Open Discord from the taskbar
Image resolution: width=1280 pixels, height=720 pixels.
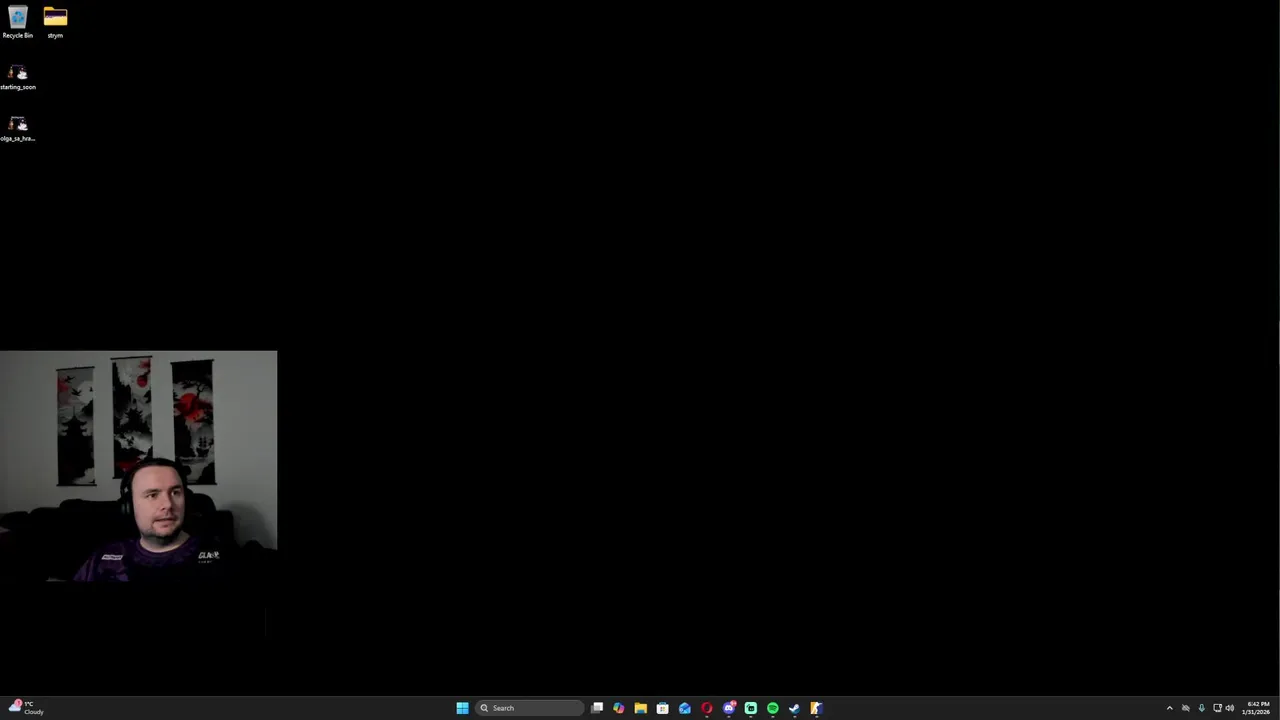tap(729, 708)
